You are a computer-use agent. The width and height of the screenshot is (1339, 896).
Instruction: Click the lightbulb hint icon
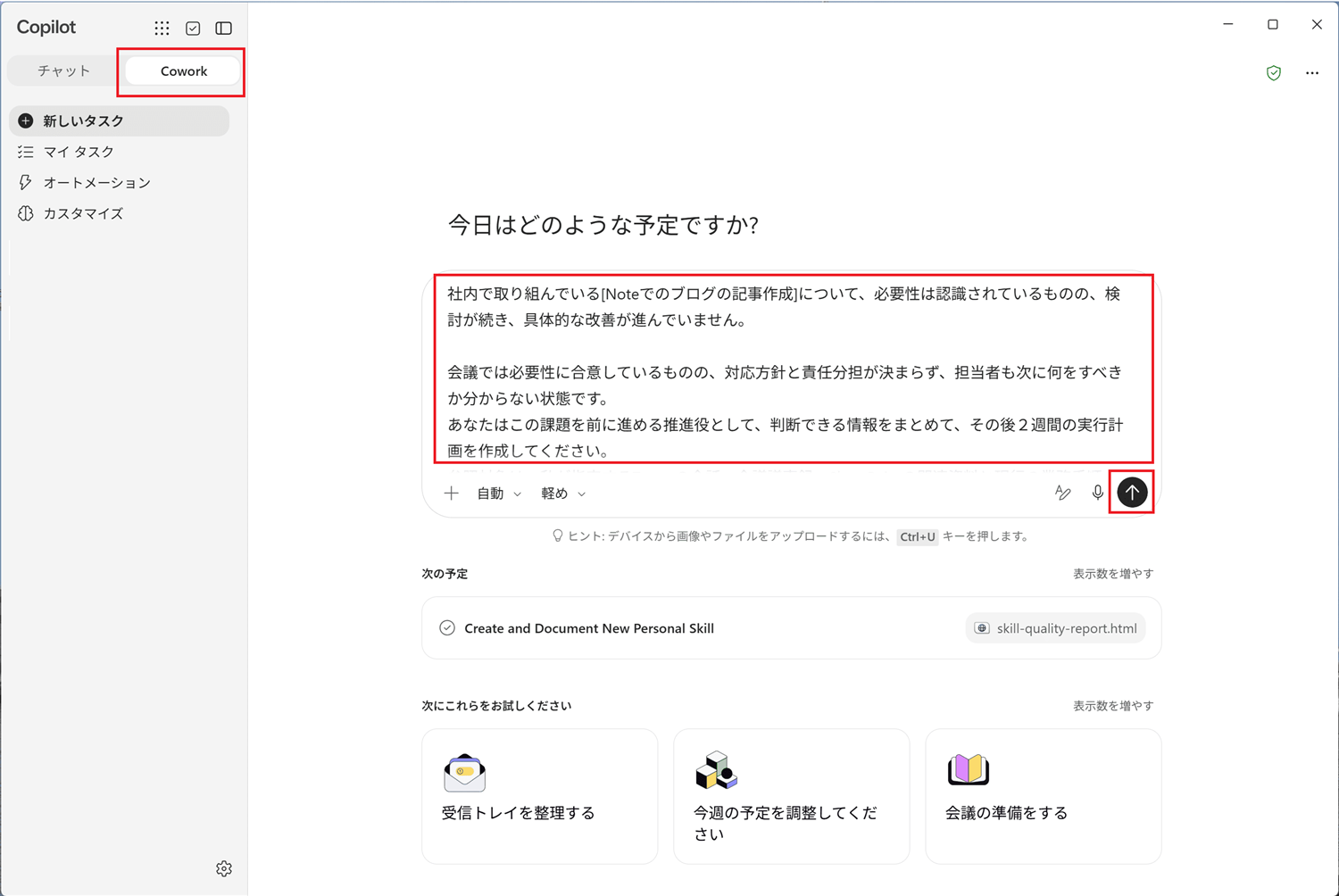[558, 536]
